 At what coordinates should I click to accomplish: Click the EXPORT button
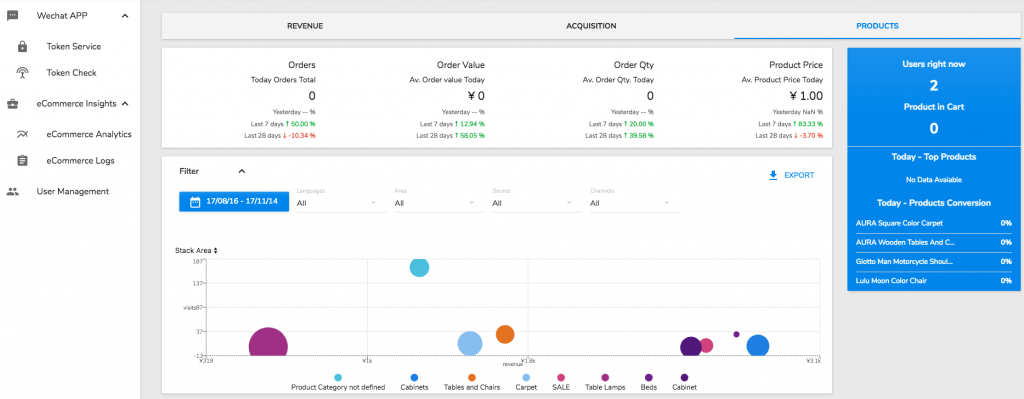pos(792,175)
